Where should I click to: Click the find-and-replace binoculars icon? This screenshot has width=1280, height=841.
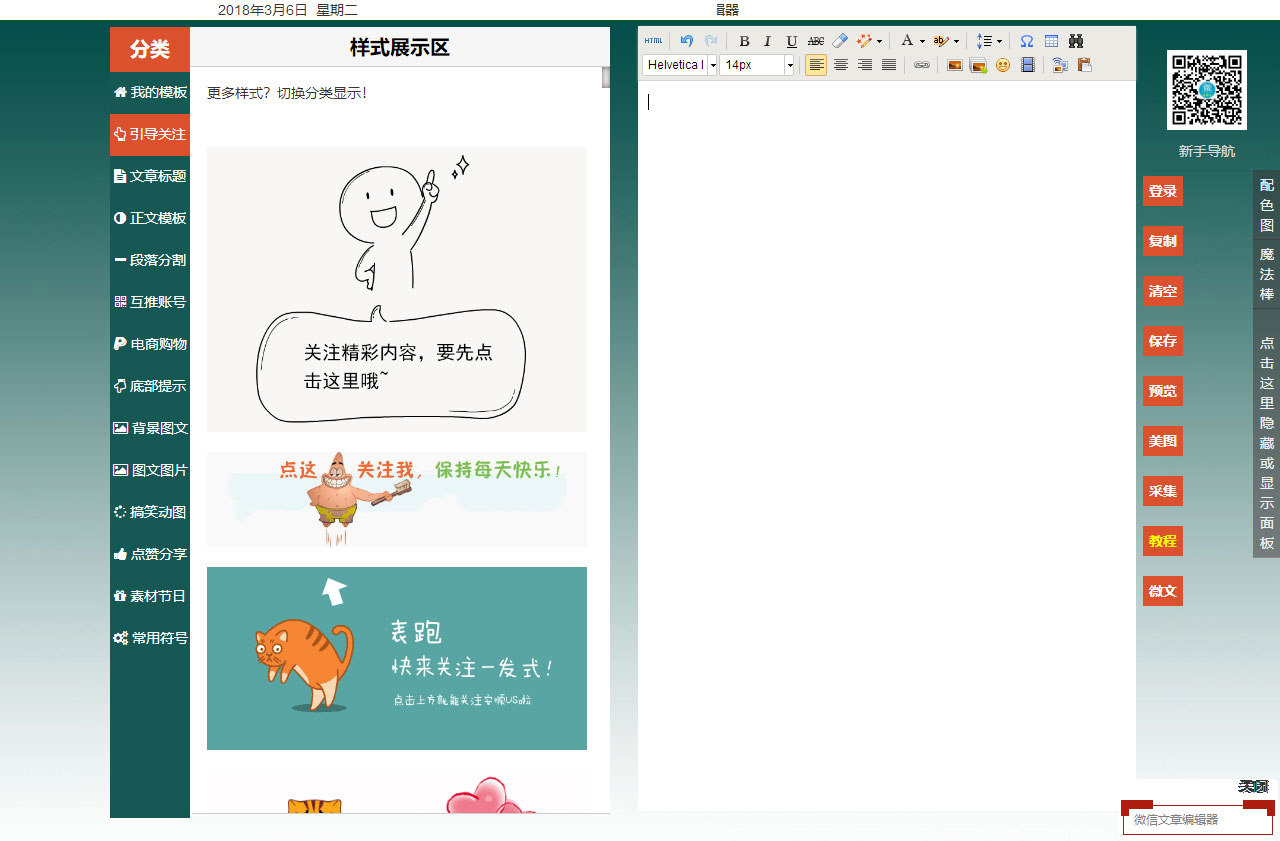pos(1078,41)
